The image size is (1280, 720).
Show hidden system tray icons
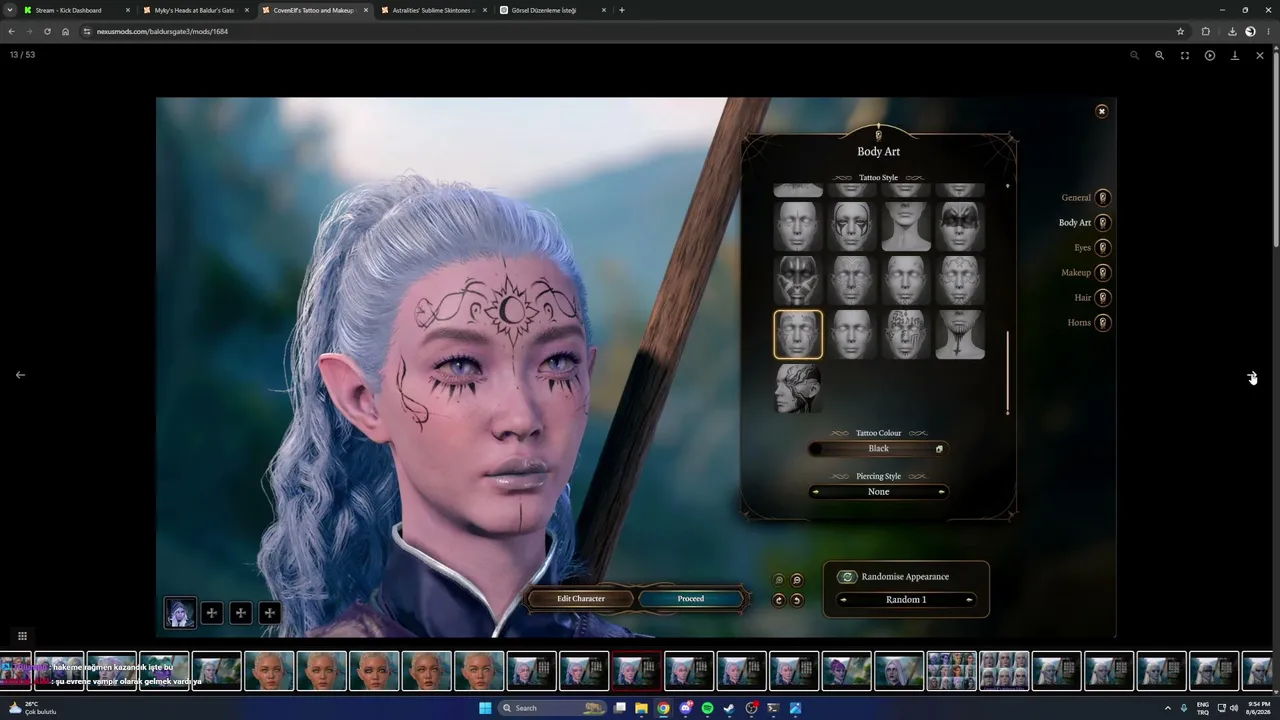pos(1168,708)
